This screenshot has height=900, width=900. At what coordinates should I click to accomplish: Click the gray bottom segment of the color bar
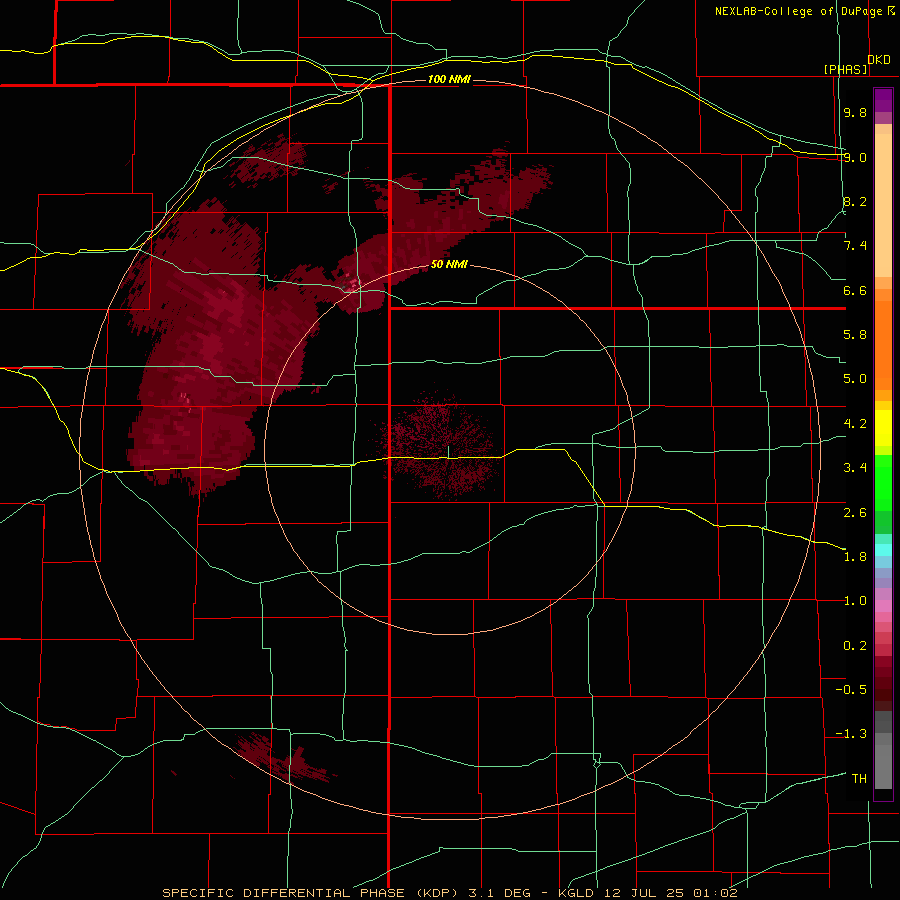(x=883, y=766)
